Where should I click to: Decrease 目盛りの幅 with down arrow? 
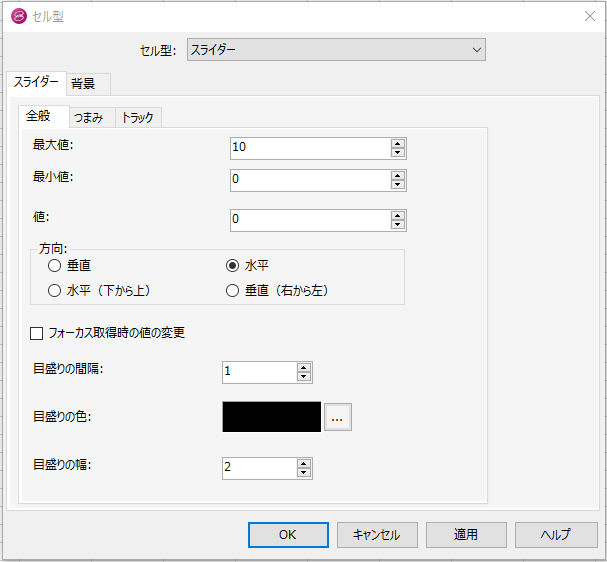304,473
